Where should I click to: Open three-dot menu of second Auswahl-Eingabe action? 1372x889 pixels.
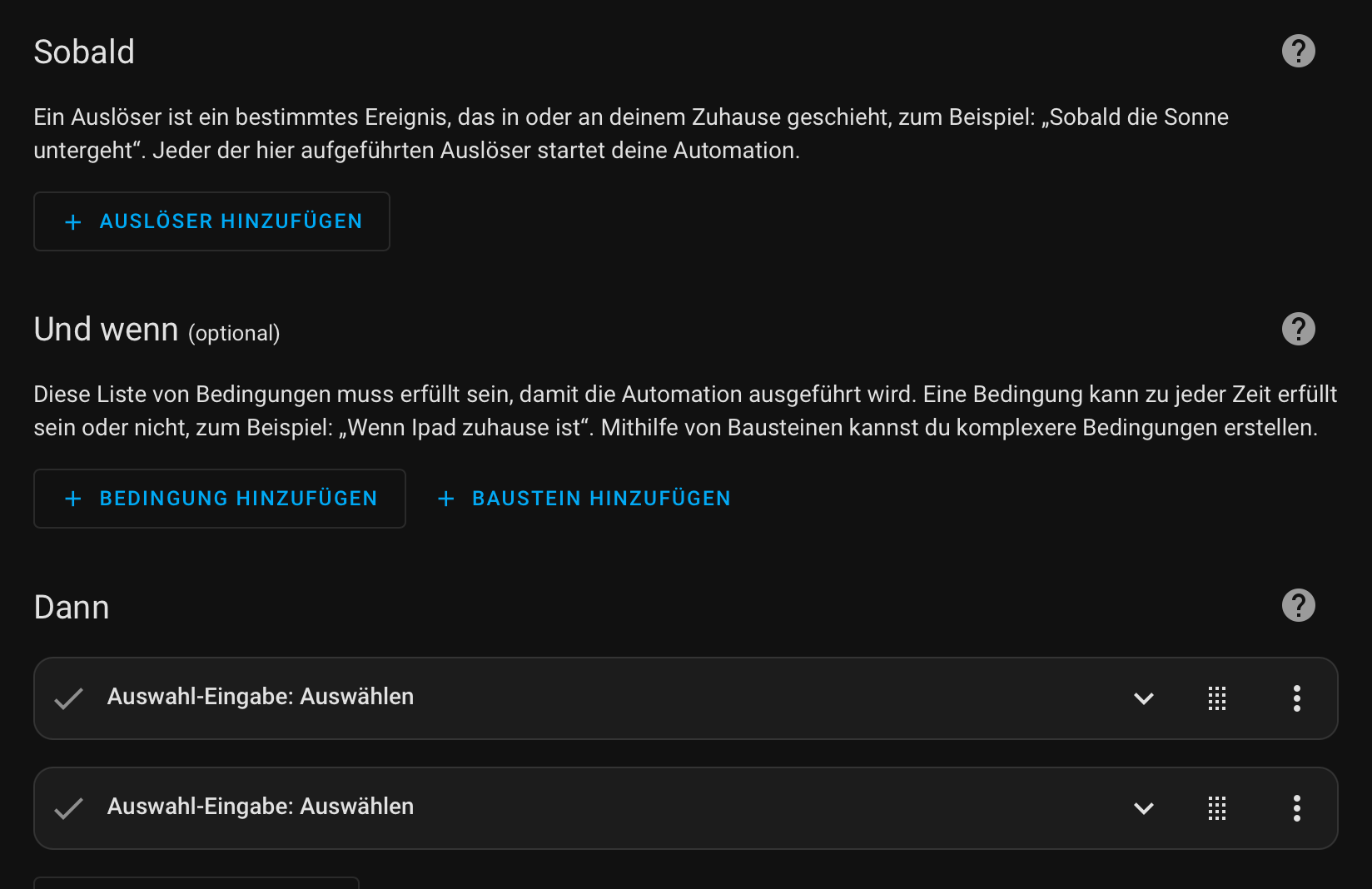[x=1296, y=808]
